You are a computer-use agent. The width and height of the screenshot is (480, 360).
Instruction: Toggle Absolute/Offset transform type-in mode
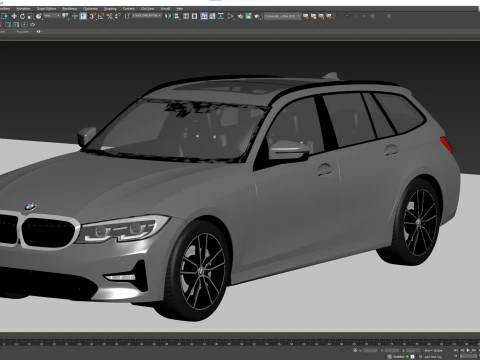[x=355, y=350]
